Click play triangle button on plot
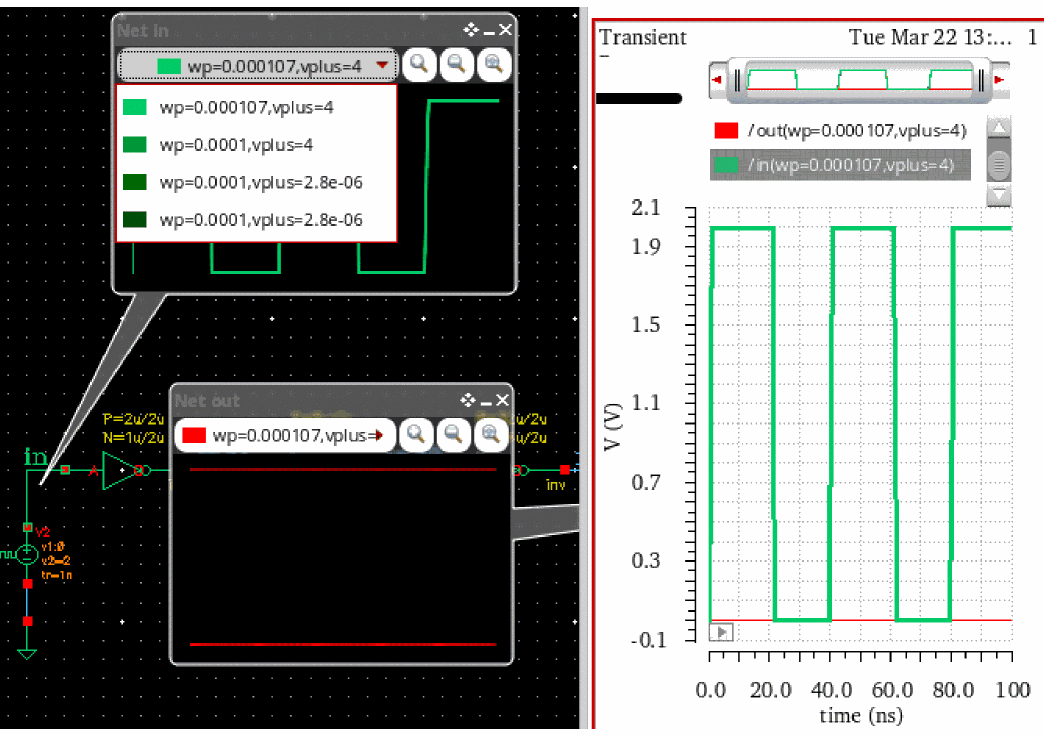The width and height of the screenshot is (1045, 737). point(722,632)
